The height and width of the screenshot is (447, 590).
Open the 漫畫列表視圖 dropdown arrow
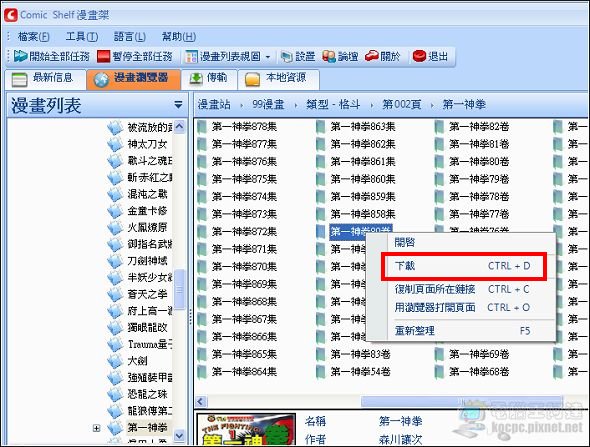268,57
